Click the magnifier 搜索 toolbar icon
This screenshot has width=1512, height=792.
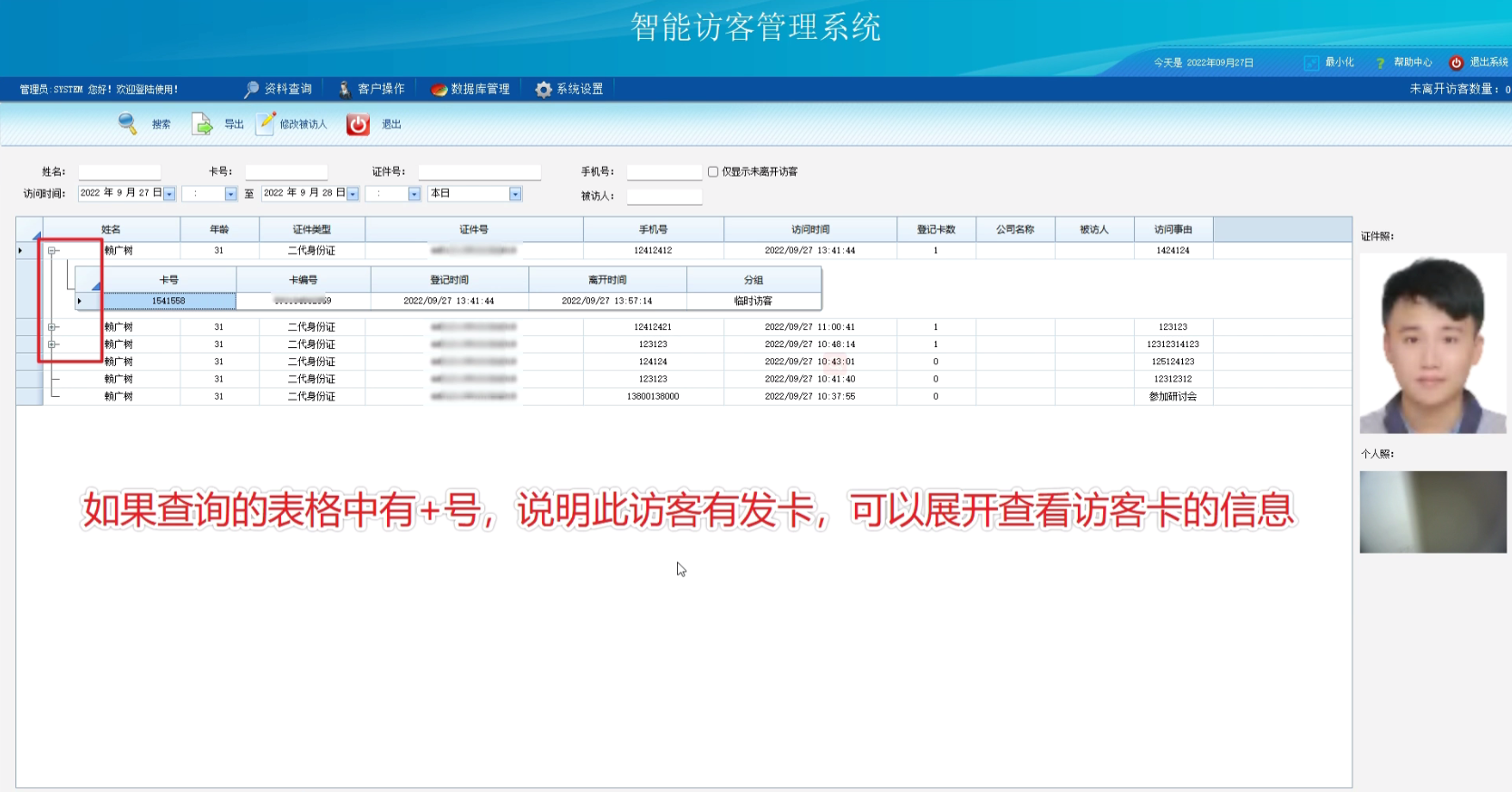pos(128,124)
